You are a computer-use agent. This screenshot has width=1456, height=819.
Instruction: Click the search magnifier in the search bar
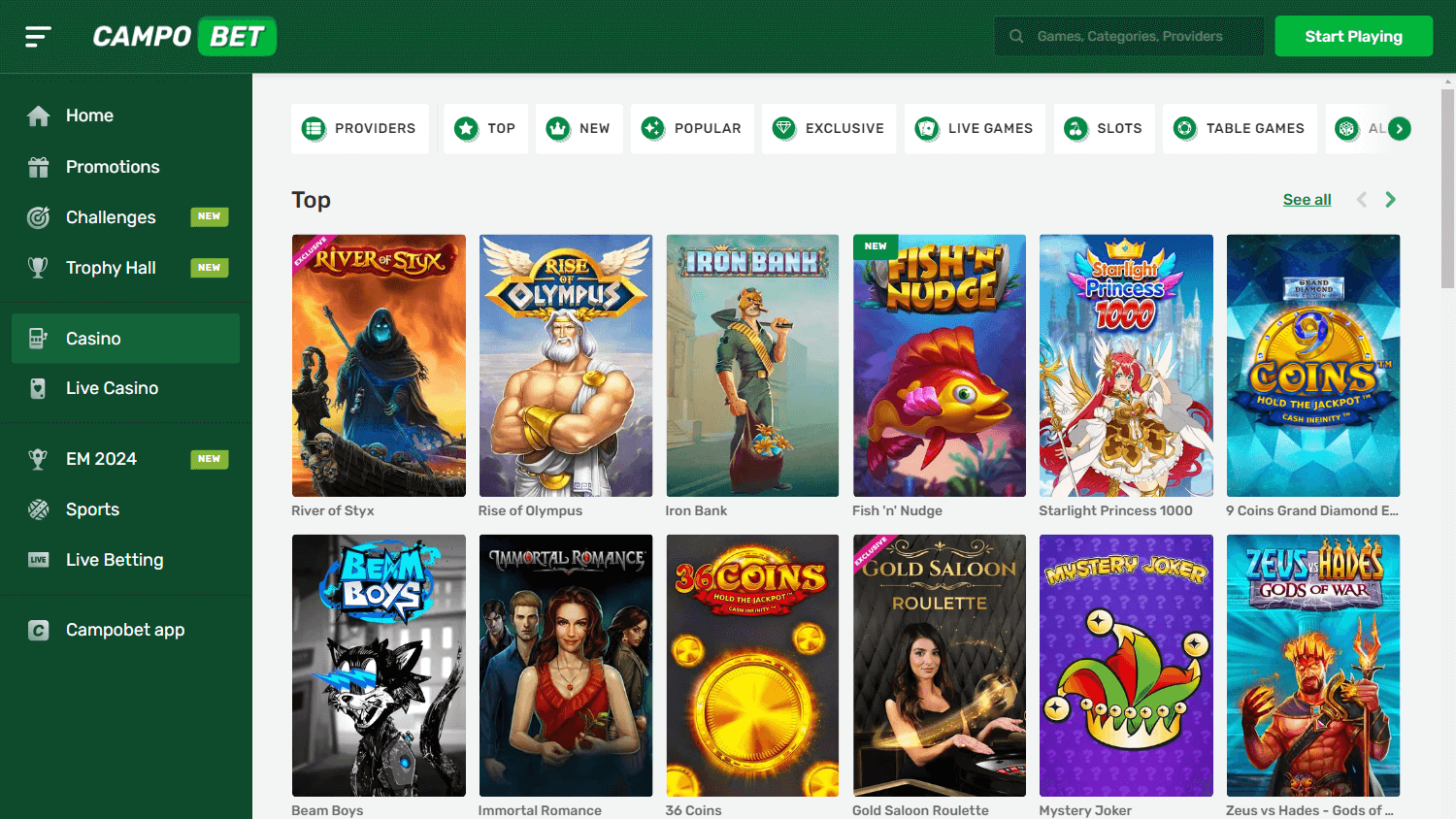coord(1015,35)
